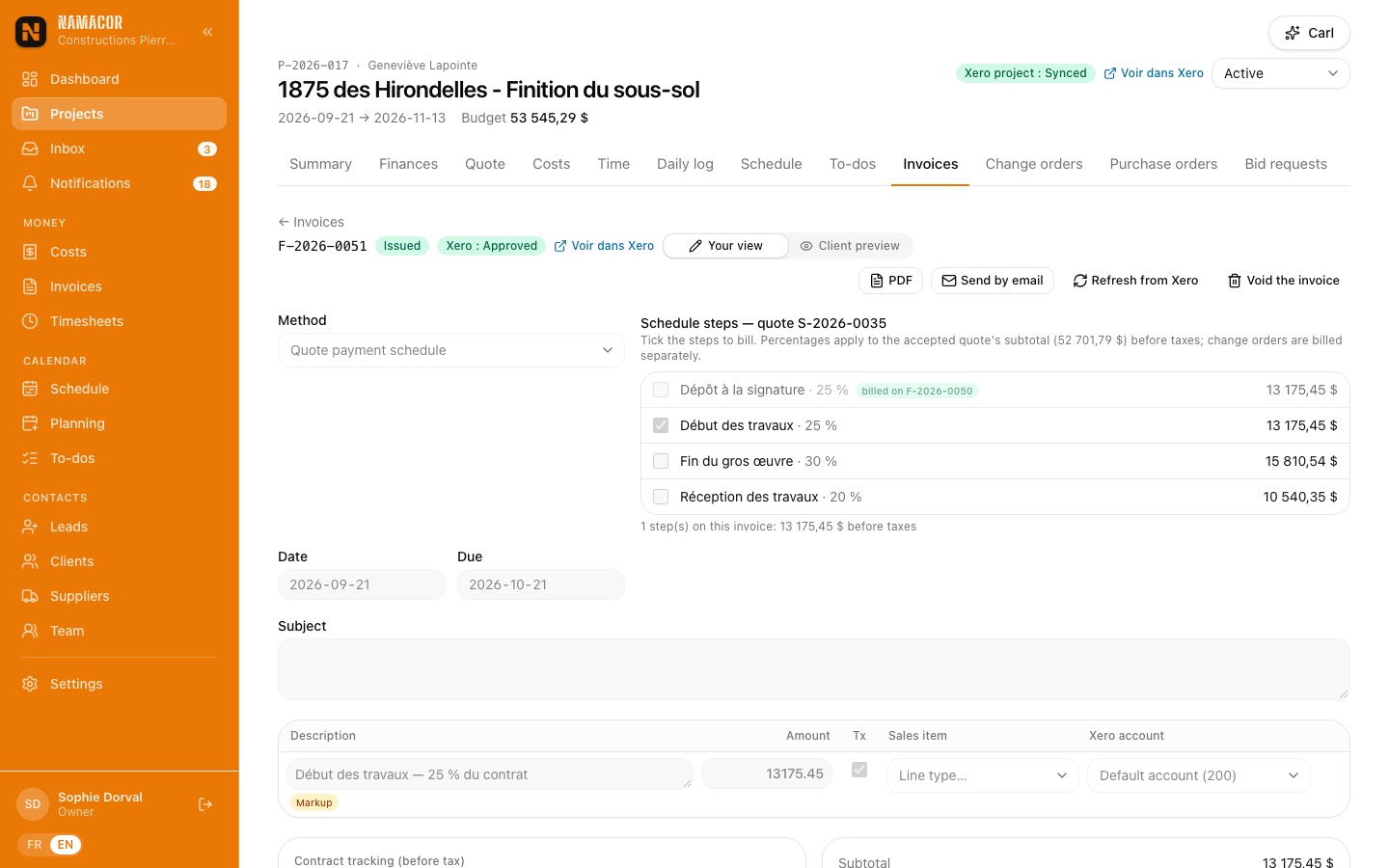Open the Carl assistant sparkle button
Screen dimensions: 1389x868
point(1309,33)
